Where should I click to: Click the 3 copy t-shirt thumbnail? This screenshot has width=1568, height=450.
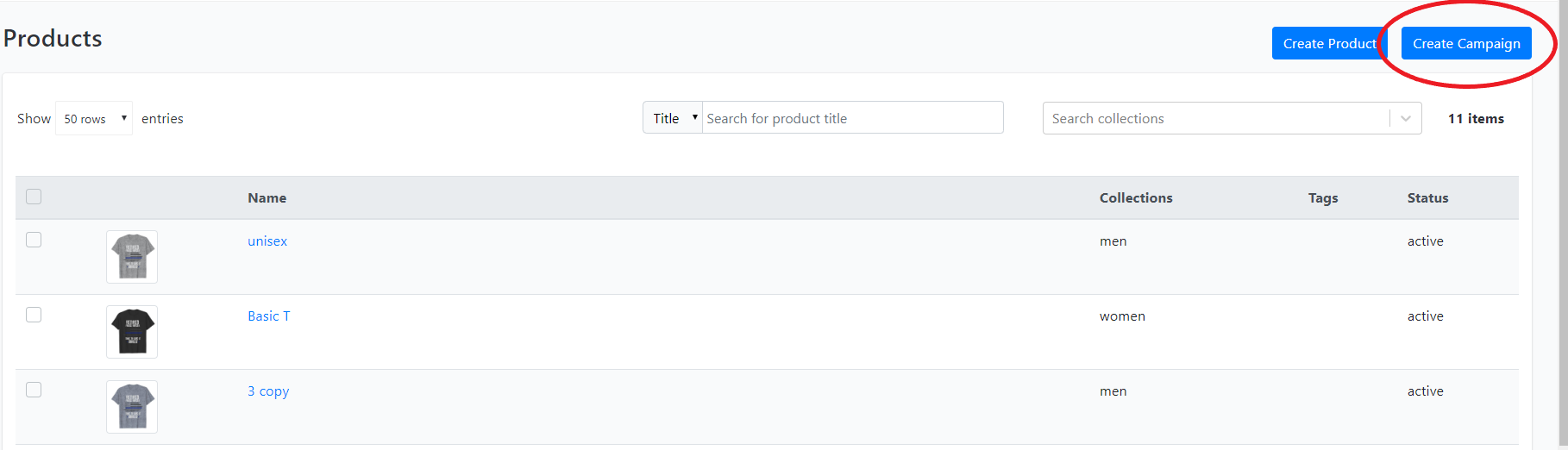coord(132,407)
